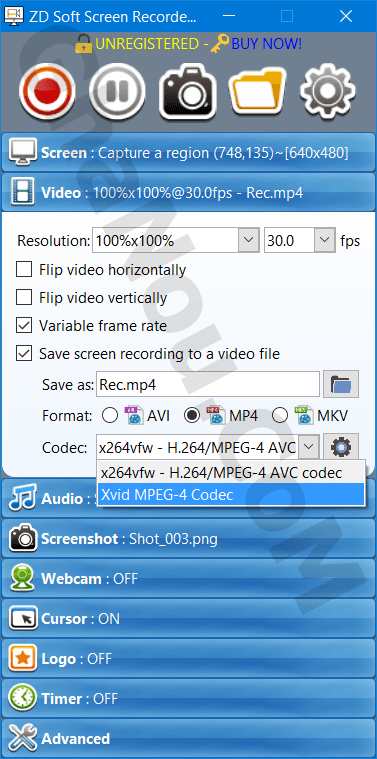Take a screenshot with the camera icon

(187, 91)
